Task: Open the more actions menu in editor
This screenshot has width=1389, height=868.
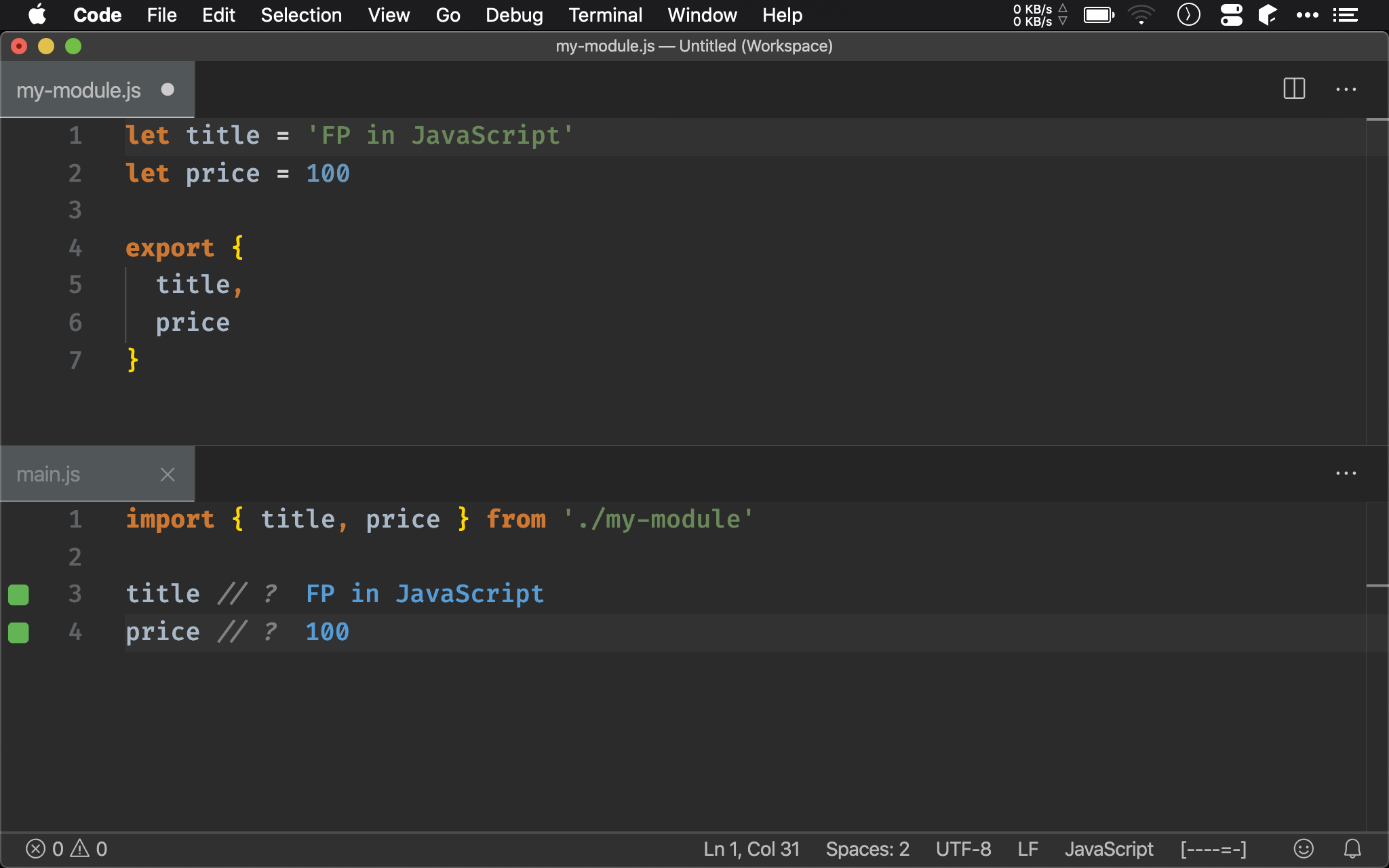Action: coord(1346,89)
